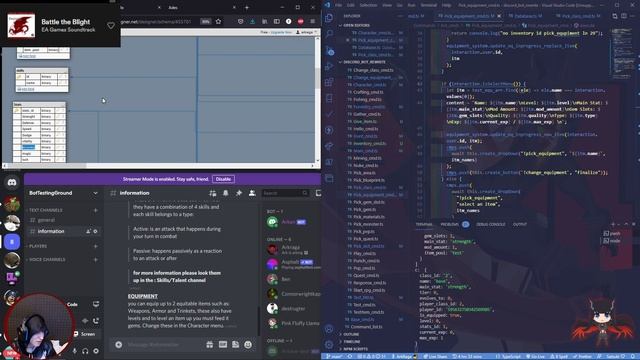Open GIF picker in Discord message bar

223,345
